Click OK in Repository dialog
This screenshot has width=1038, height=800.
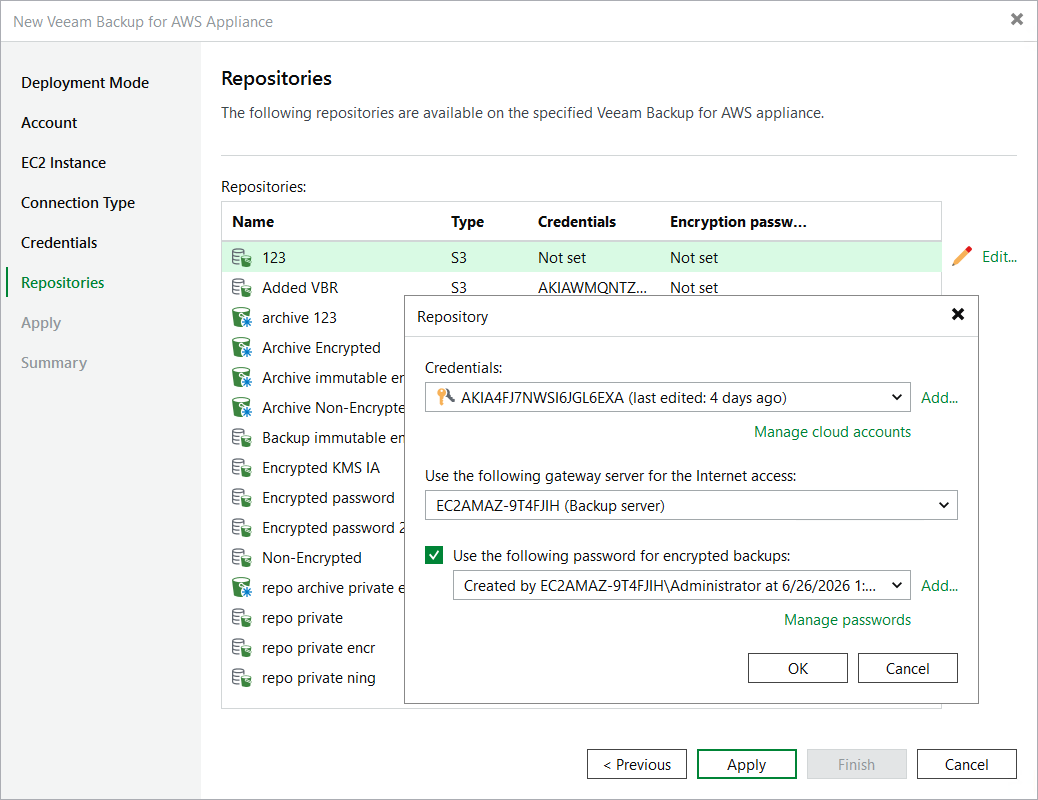[x=798, y=668]
